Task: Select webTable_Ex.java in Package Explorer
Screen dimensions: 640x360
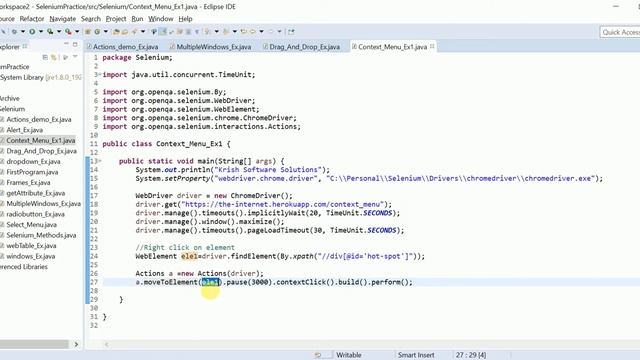Action: tap(31, 246)
